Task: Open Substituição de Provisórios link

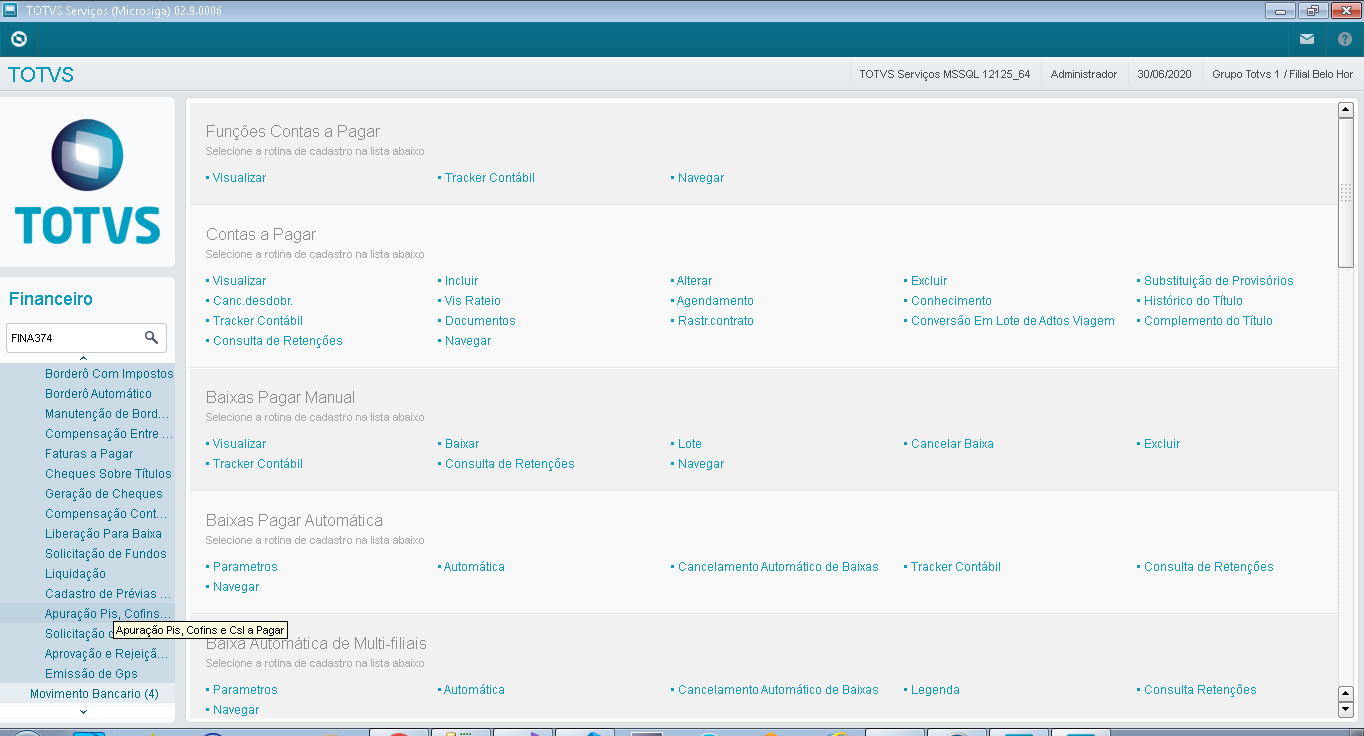Action: pyautogui.click(x=1219, y=281)
